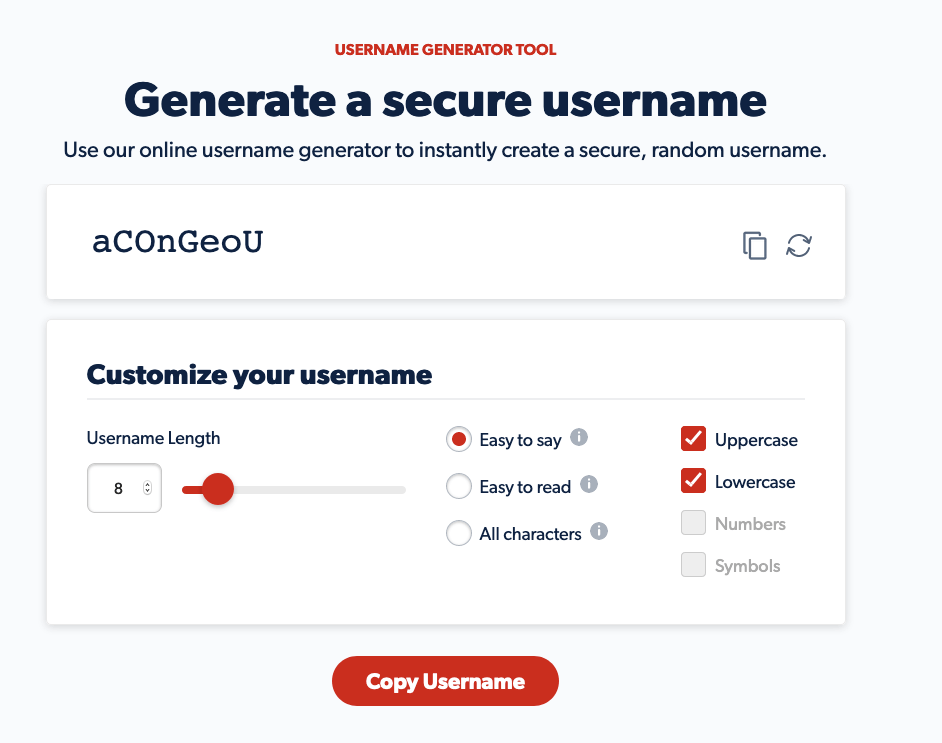Click the copy username icon

pyautogui.click(x=755, y=244)
